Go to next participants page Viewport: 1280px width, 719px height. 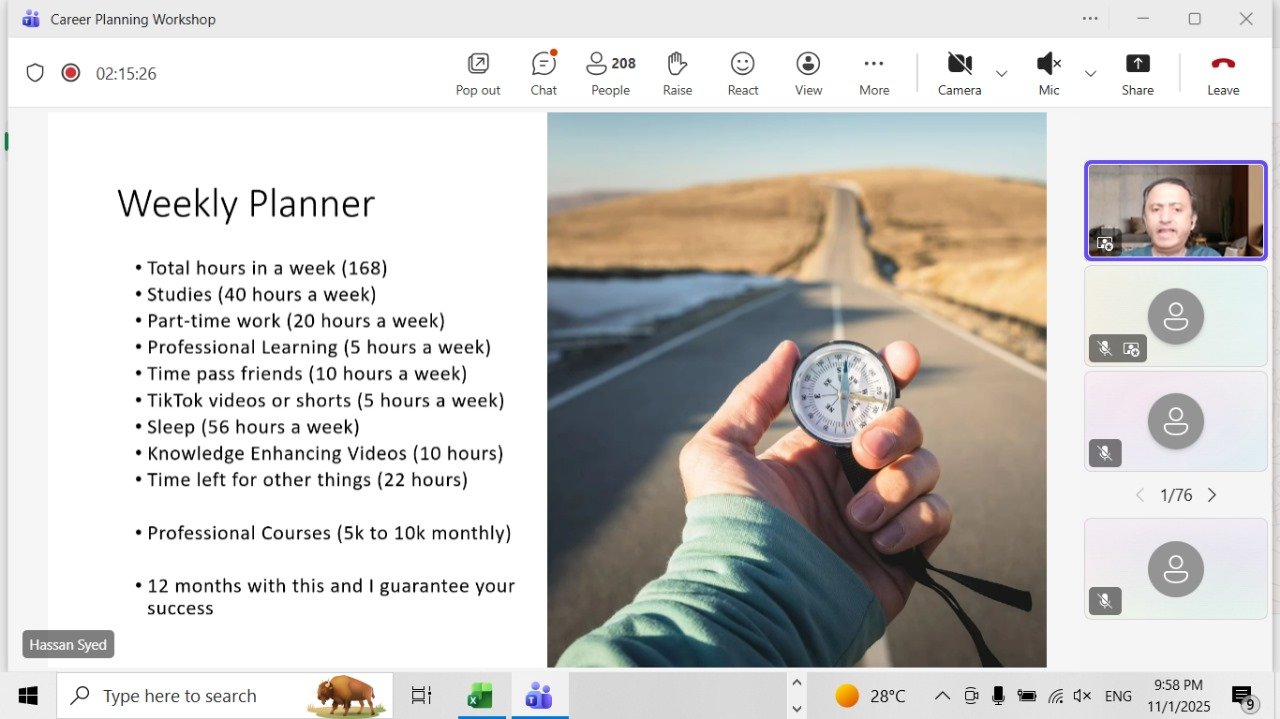(x=1212, y=495)
